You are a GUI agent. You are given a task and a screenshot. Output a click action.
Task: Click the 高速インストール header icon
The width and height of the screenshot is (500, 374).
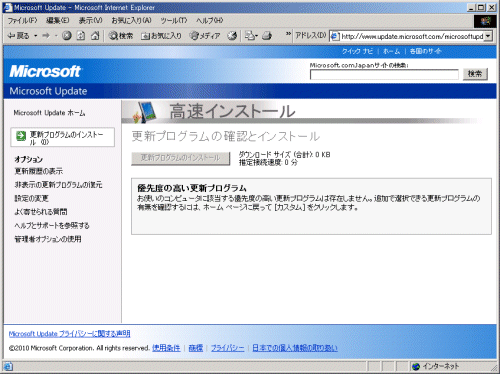(144, 112)
